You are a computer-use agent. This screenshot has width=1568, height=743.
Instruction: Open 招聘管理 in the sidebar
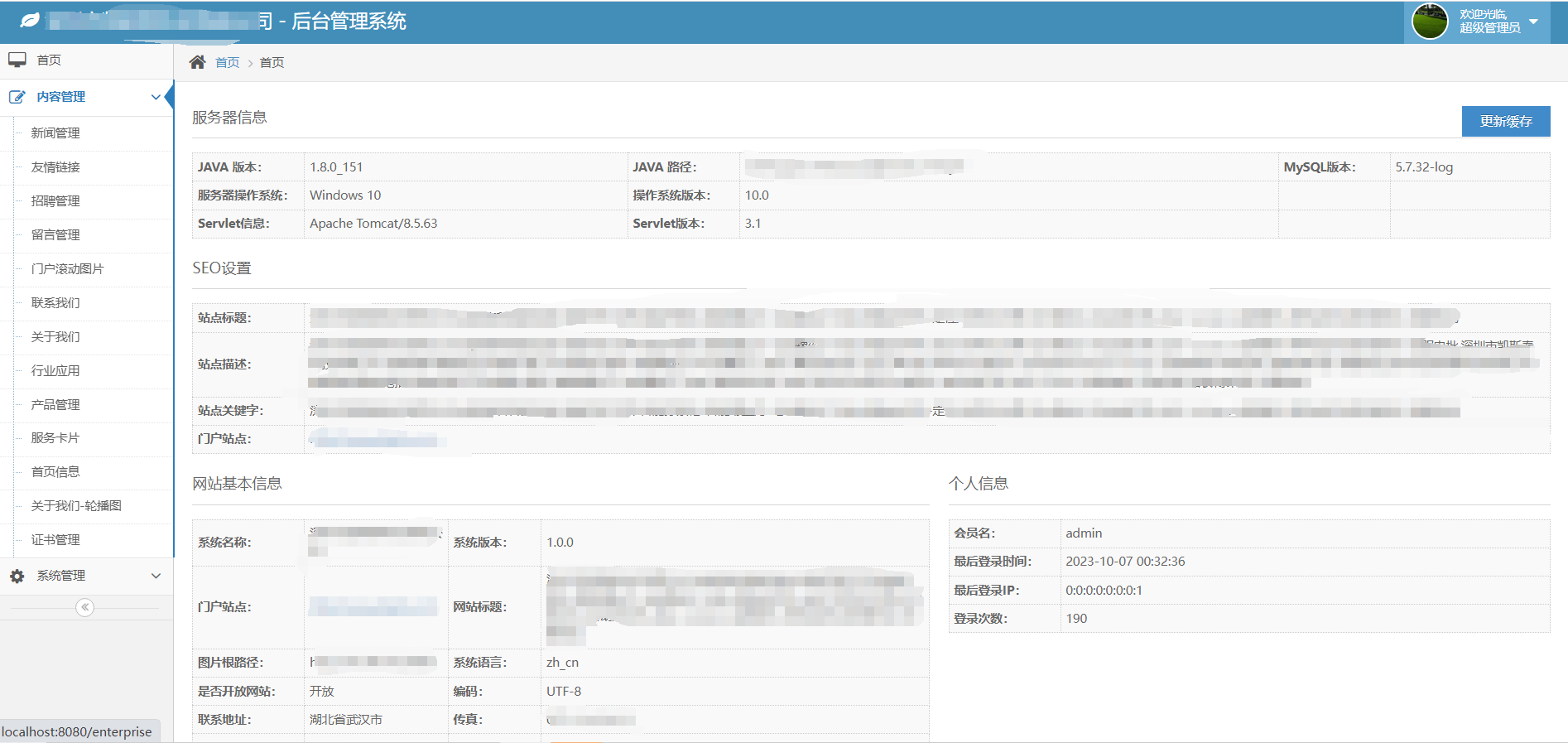pyautogui.click(x=55, y=200)
